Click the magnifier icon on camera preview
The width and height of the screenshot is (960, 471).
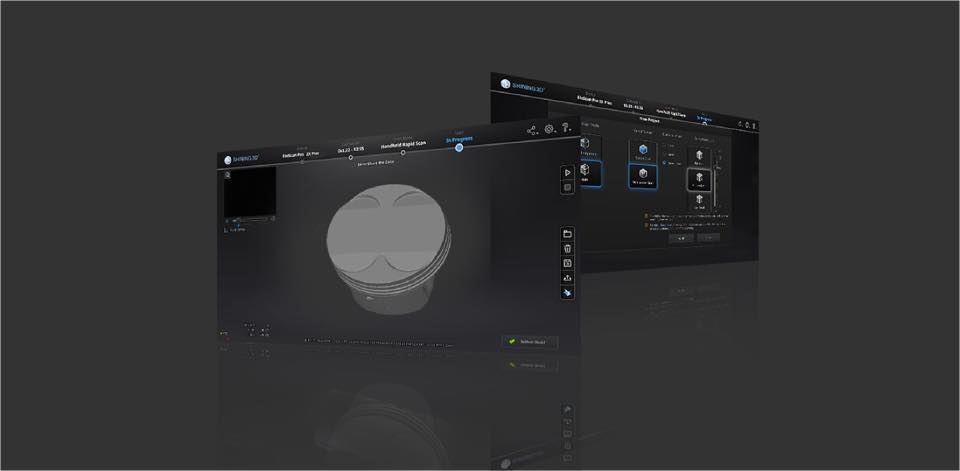227,175
